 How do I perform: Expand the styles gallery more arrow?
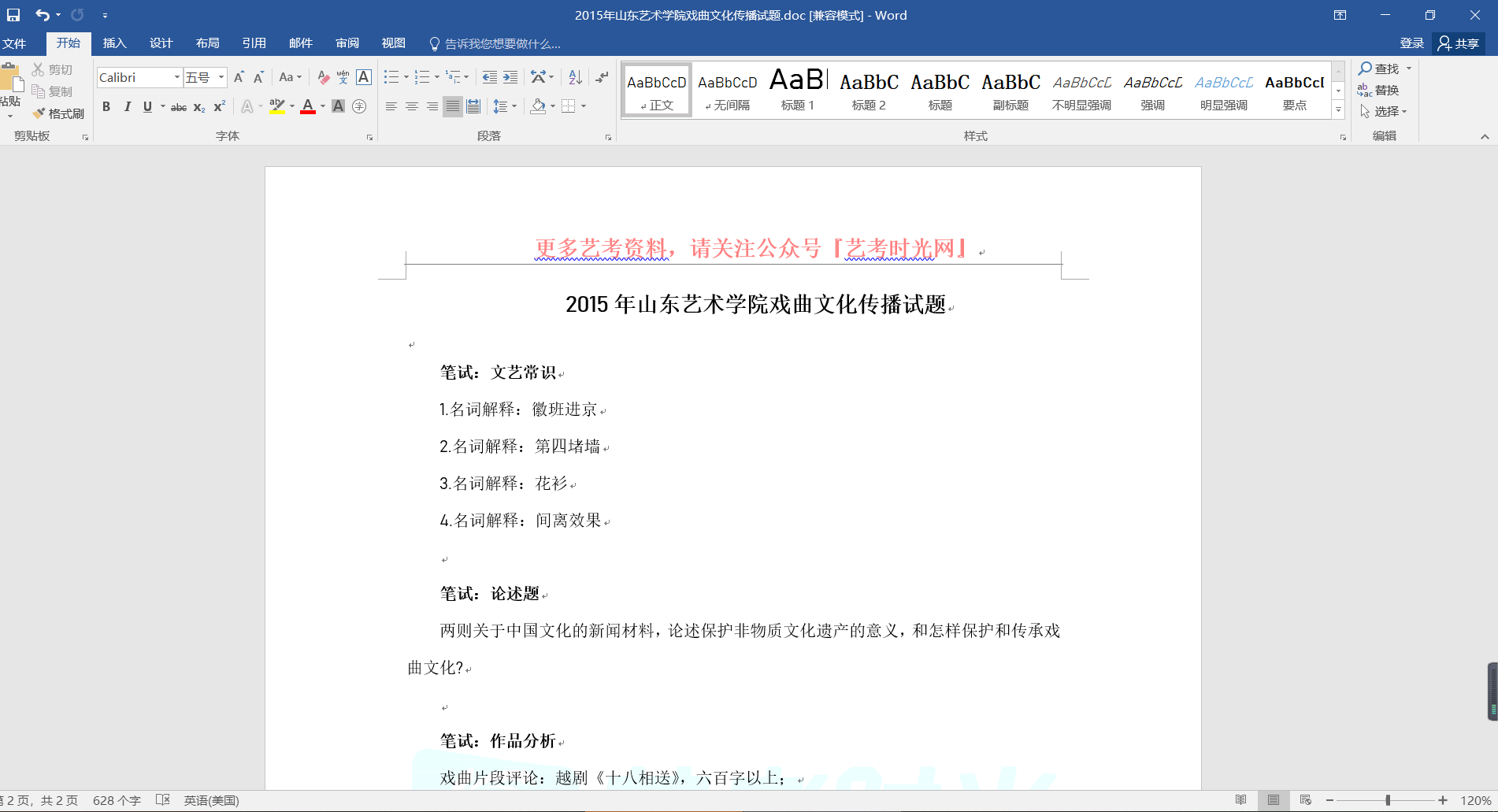tap(1338, 110)
